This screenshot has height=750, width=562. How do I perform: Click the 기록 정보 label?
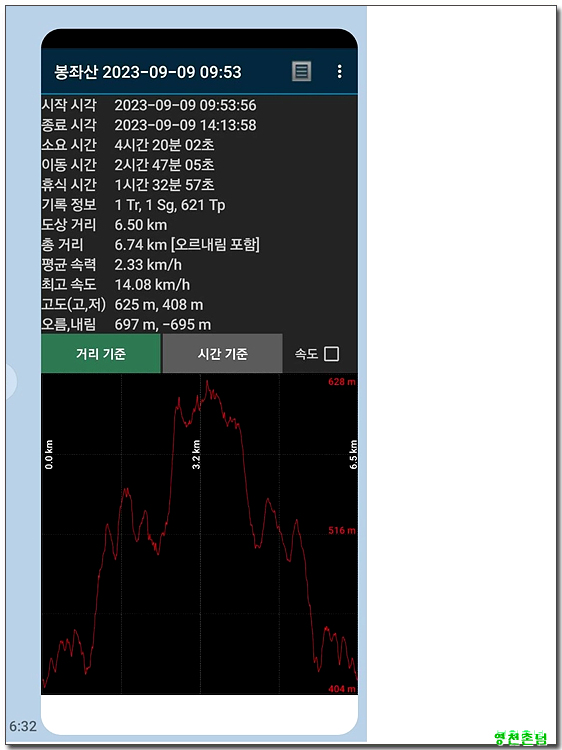69,205
